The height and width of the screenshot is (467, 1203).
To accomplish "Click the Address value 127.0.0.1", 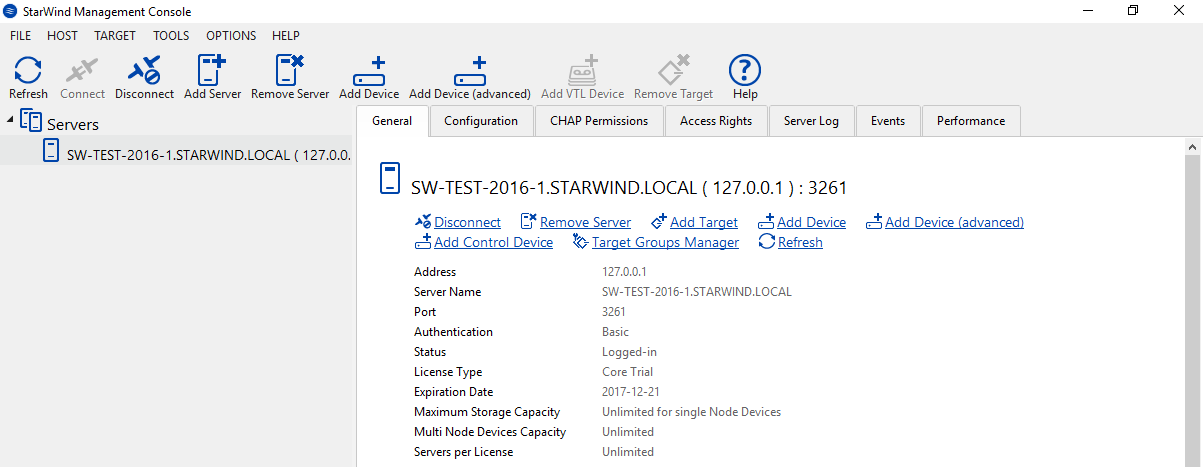I will click(x=625, y=272).
